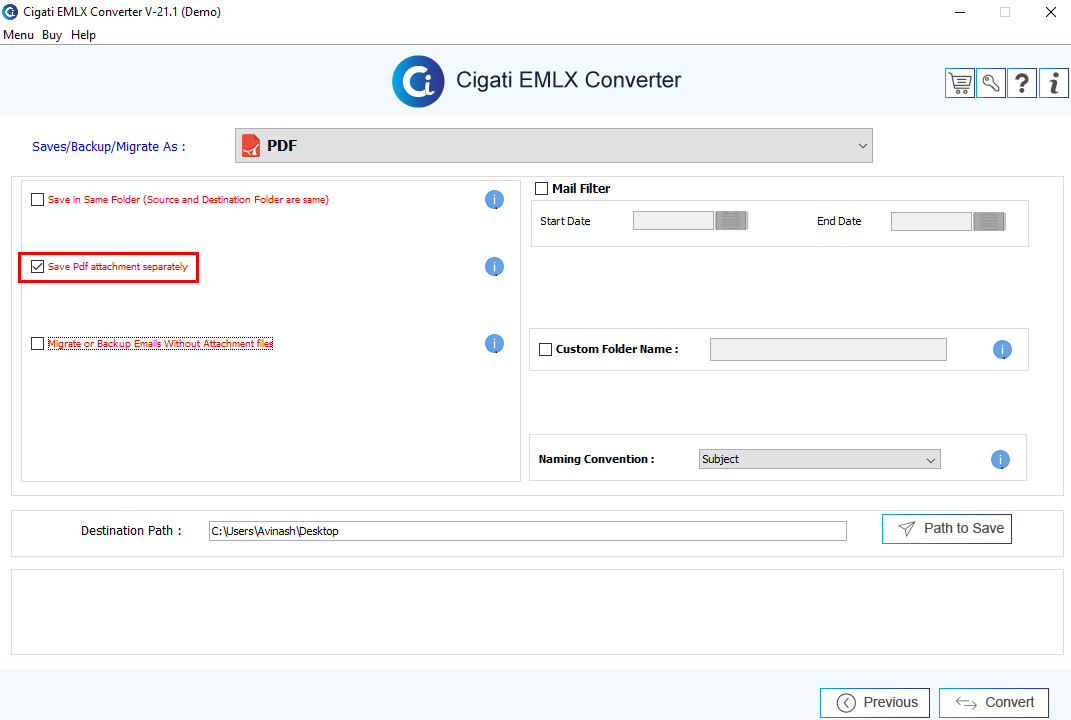Show info for Naming Convention
This screenshot has width=1071, height=720.
click(1001, 460)
